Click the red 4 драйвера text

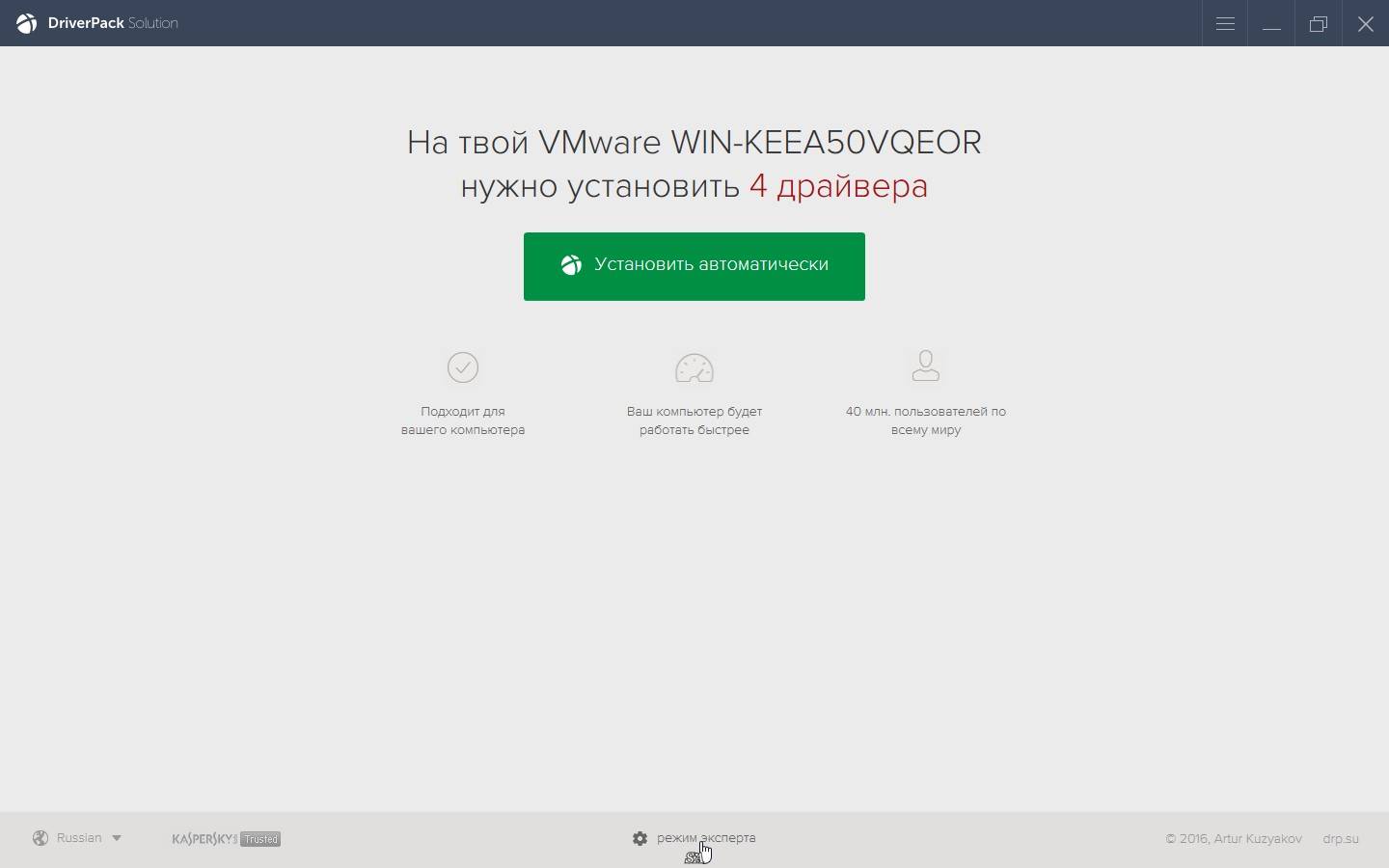pyautogui.click(x=838, y=185)
